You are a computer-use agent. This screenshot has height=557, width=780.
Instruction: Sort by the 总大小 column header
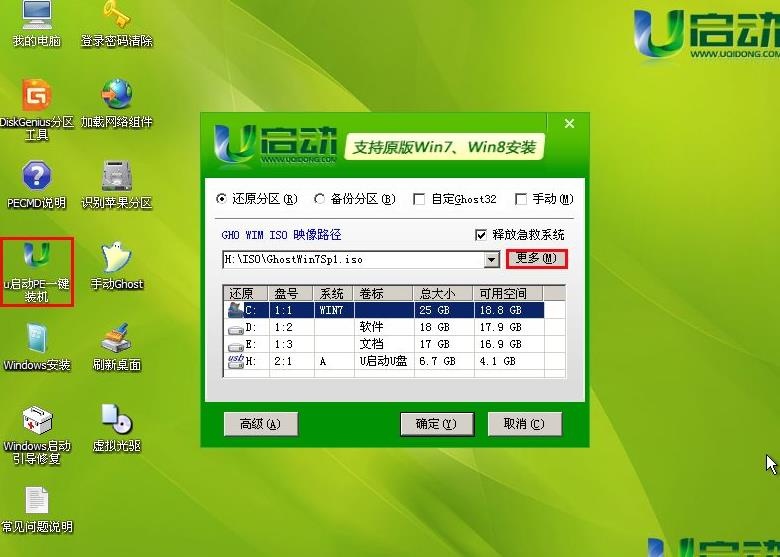[x=443, y=293]
